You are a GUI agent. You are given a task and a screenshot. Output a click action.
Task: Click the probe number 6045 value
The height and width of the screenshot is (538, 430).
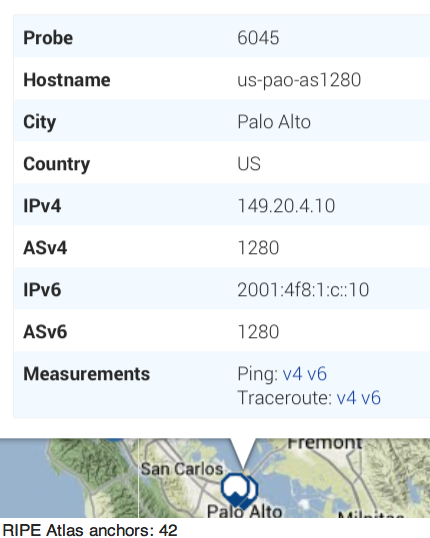coord(258,38)
